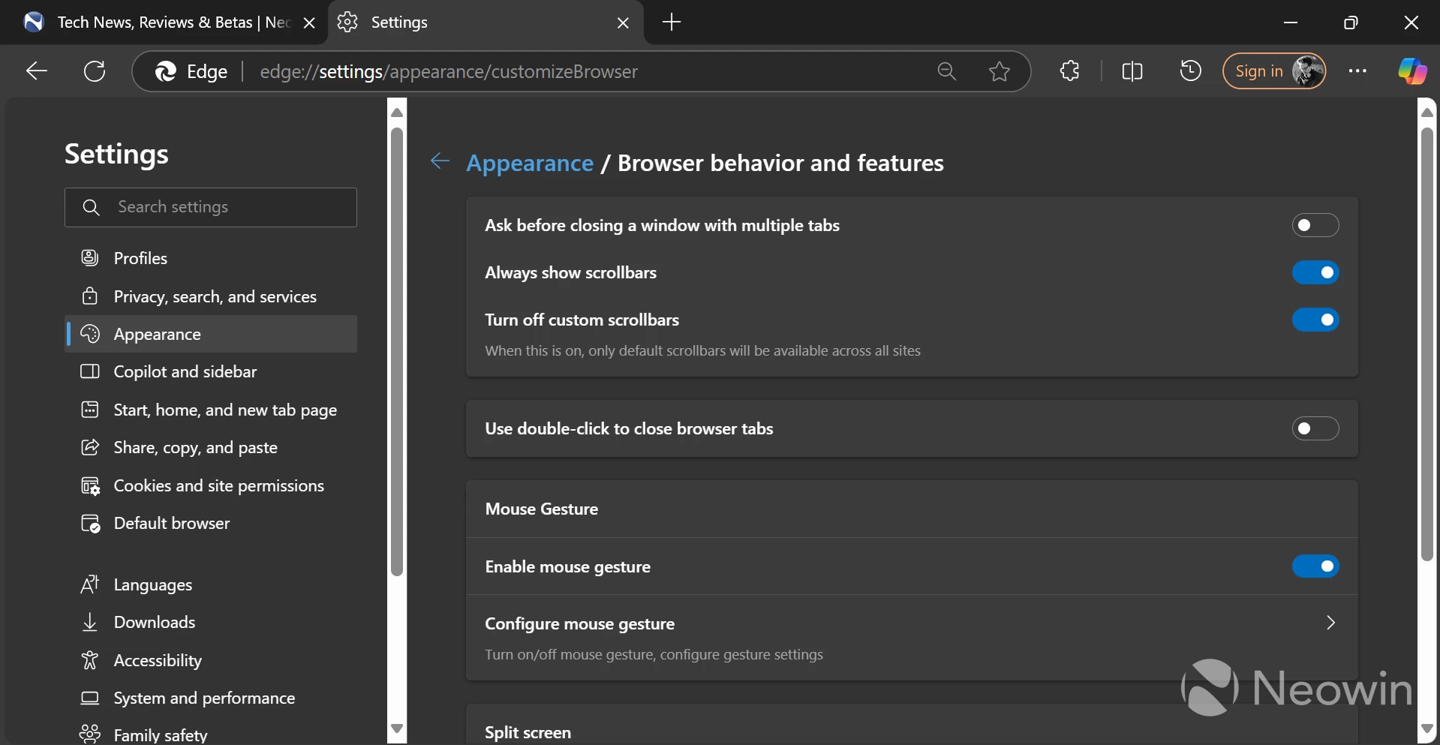Click the zoom magnifier in address bar
1440x745 pixels.
[946, 71]
